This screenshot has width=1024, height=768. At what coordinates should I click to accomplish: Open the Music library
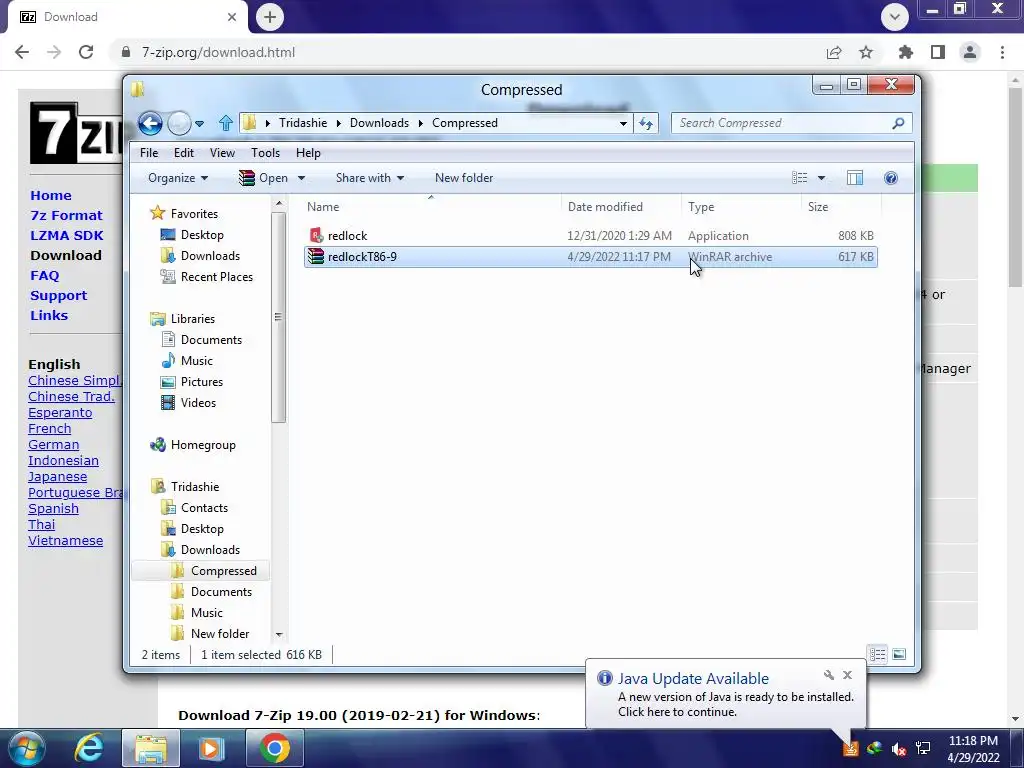coord(187,360)
